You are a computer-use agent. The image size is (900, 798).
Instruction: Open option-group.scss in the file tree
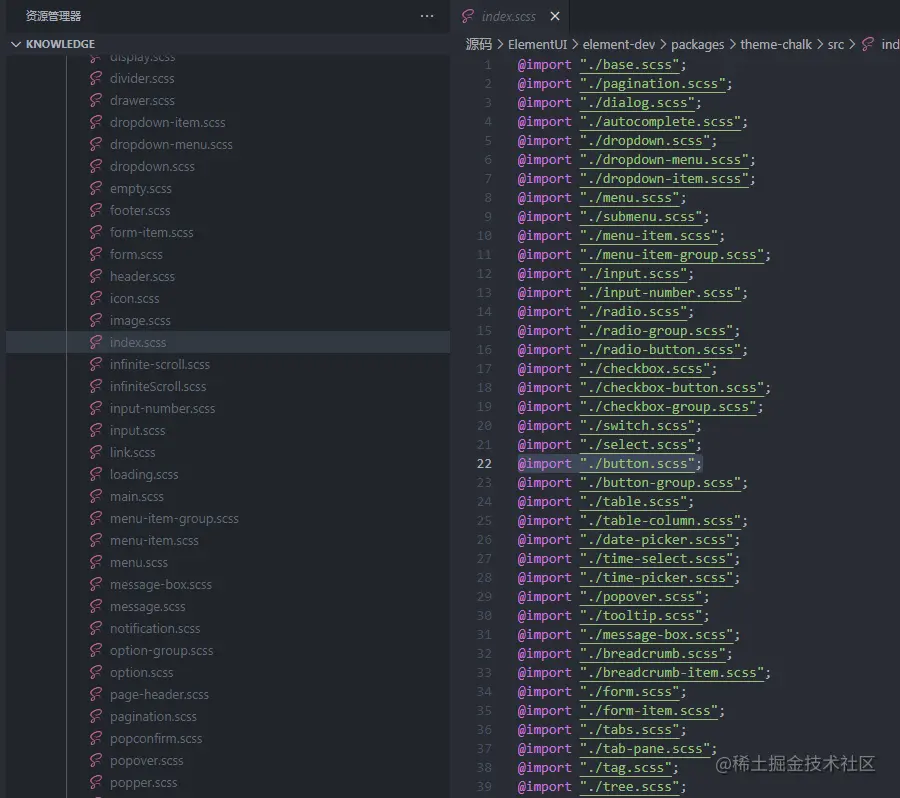161,650
